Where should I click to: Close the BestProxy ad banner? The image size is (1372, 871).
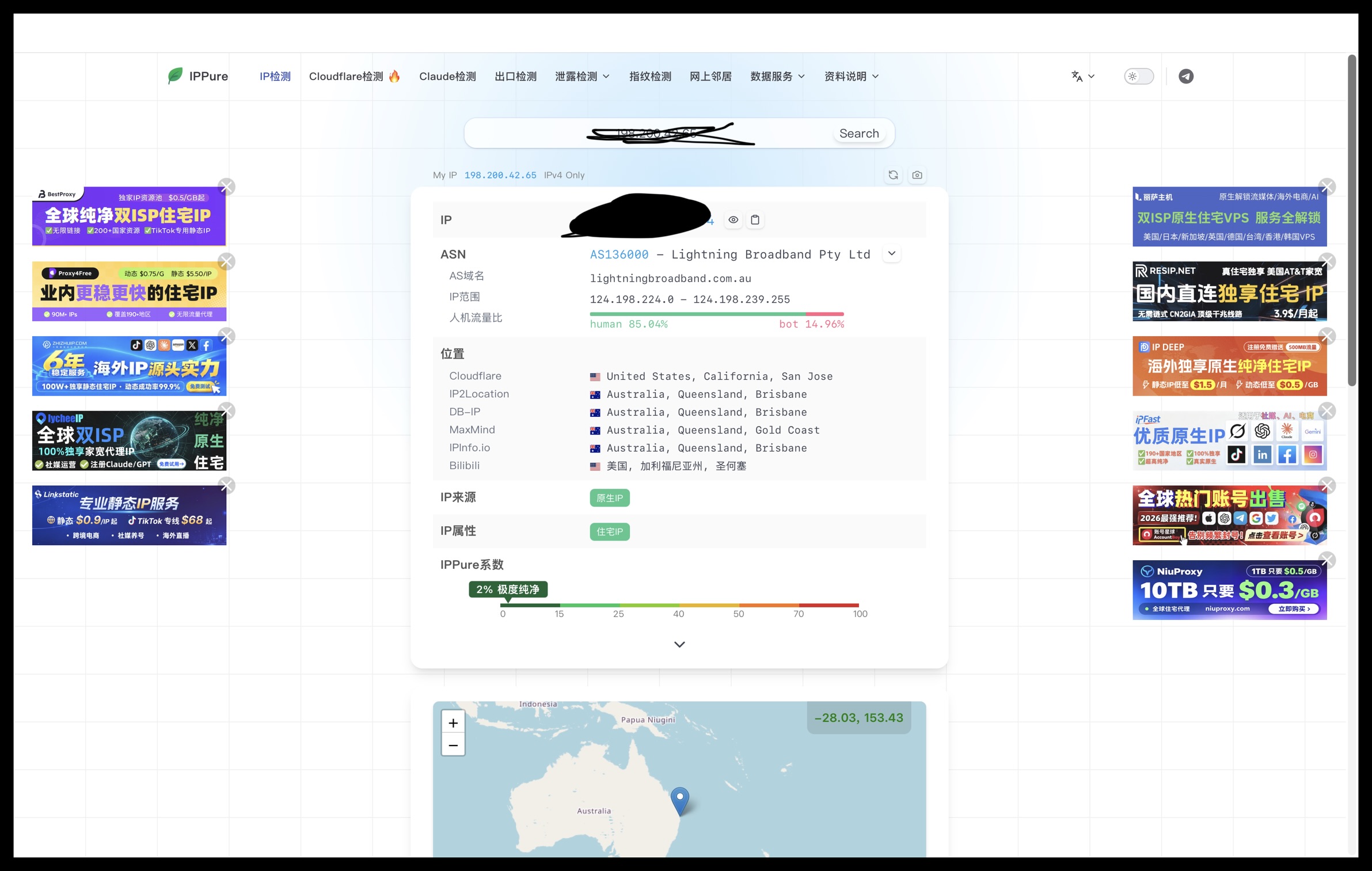[x=227, y=187]
